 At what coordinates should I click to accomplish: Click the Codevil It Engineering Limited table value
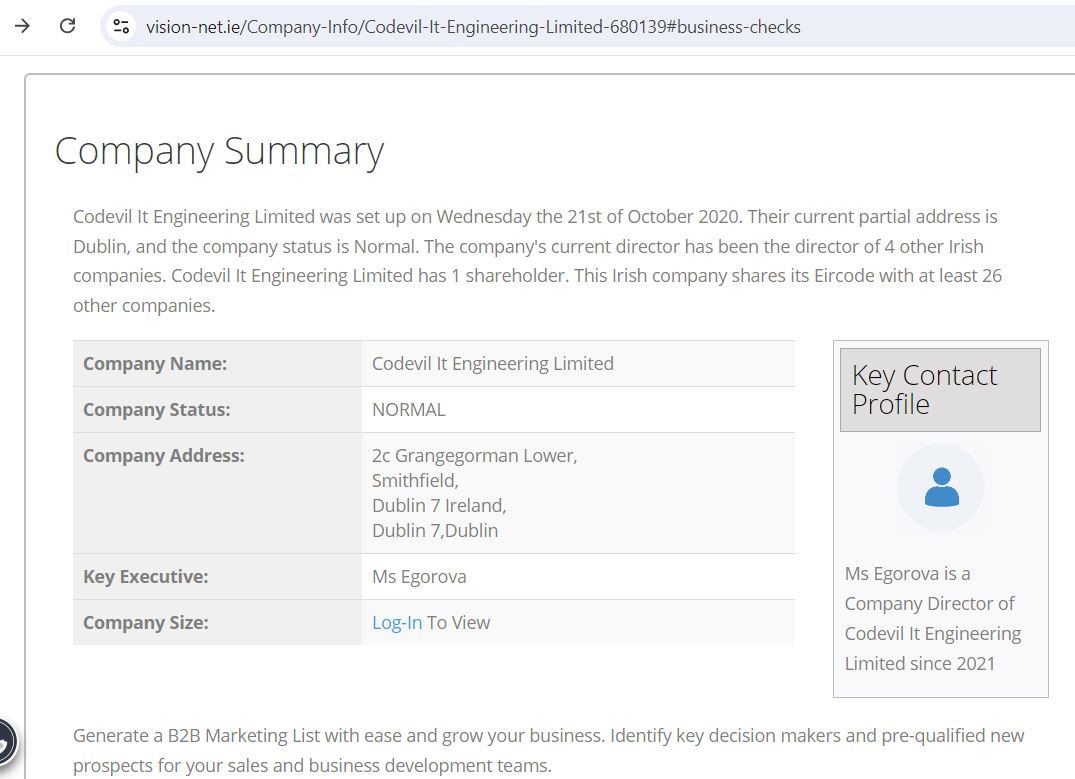[493, 363]
